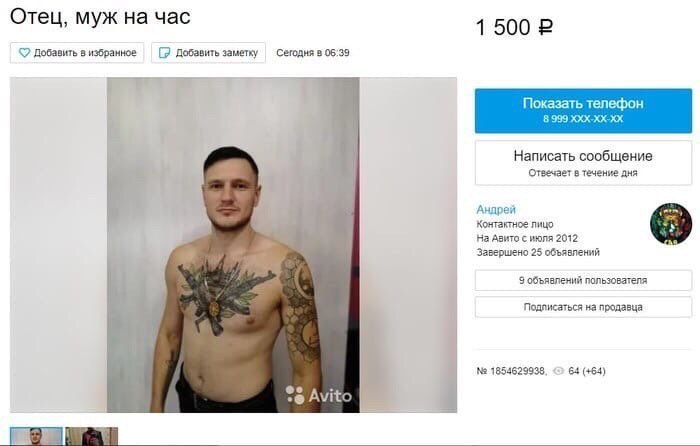Click the posting time Сегодня в 06:39
The width and height of the screenshot is (700, 446).
[x=312, y=53]
